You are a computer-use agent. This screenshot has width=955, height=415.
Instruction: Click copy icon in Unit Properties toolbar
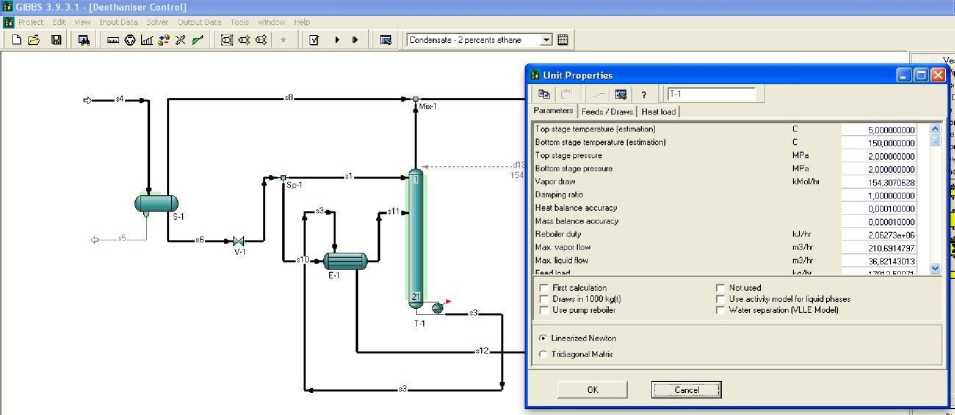(x=544, y=94)
